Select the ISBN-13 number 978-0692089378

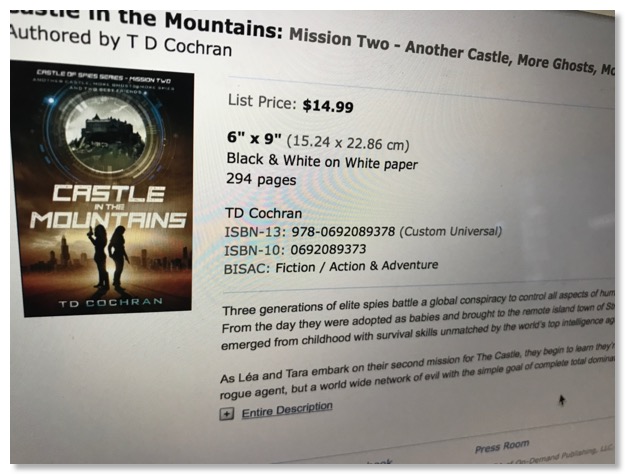coord(345,232)
